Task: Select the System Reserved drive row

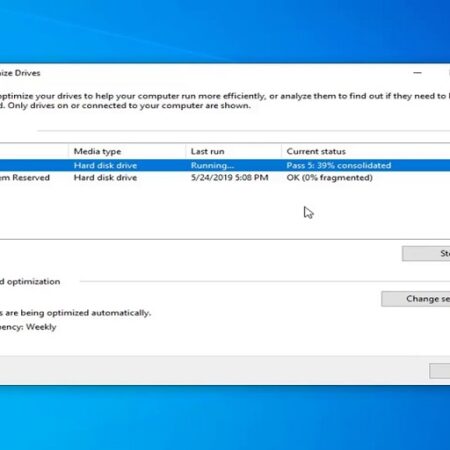Action: pos(225,178)
